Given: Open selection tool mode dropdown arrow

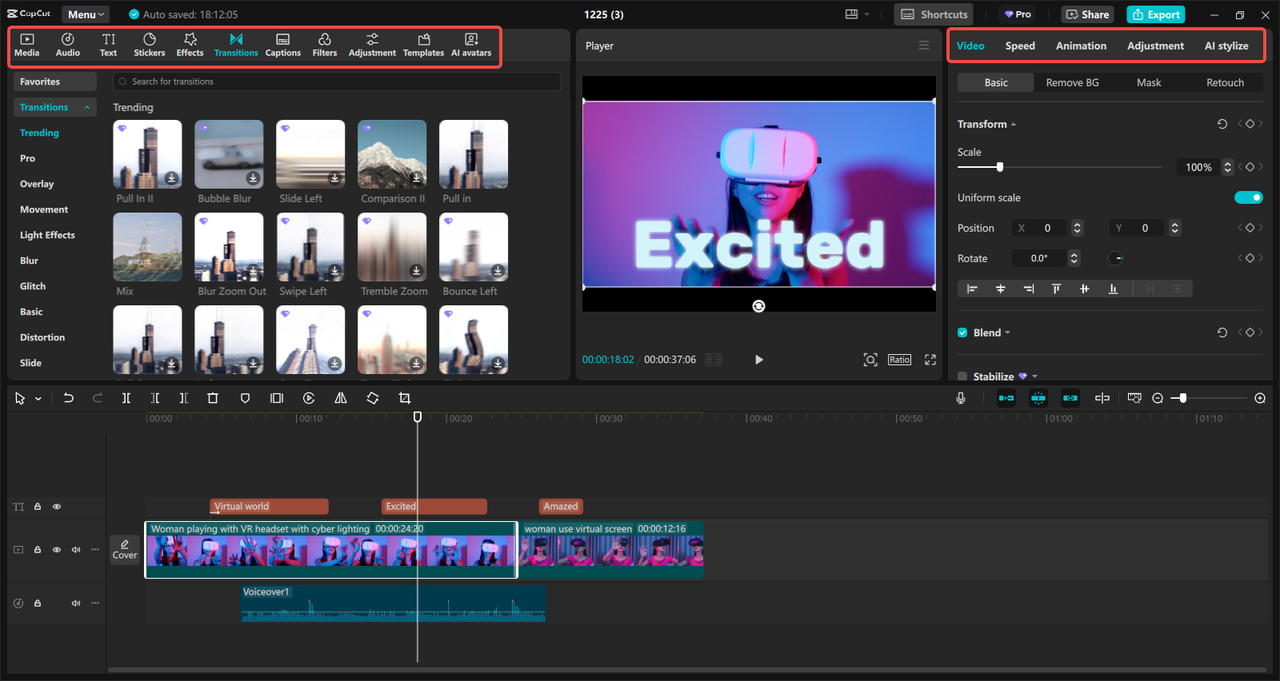Looking at the screenshot, I should click(38, 398).
